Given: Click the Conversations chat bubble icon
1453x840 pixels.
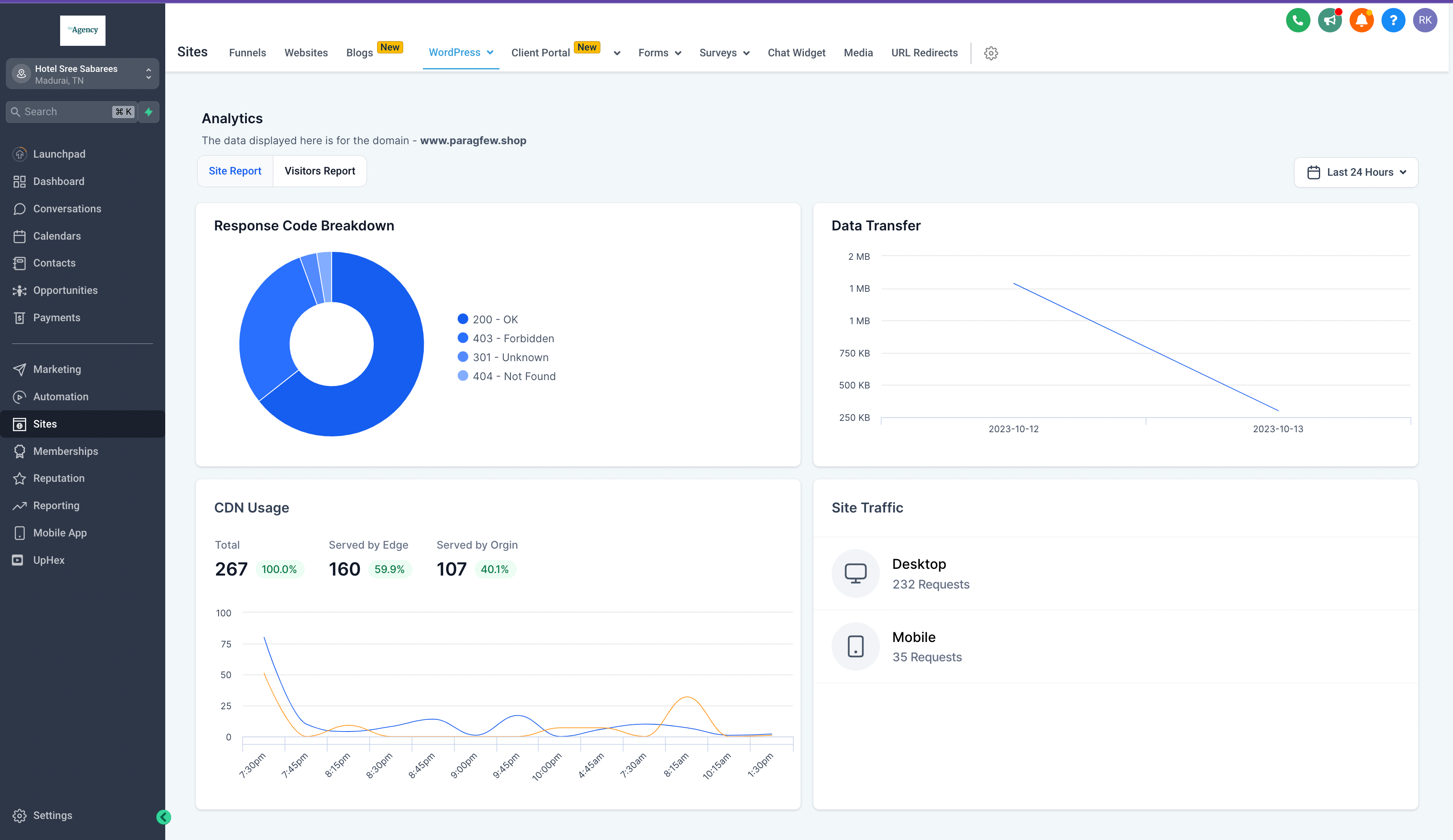Looking at the screenshot, I should (20, 209).
